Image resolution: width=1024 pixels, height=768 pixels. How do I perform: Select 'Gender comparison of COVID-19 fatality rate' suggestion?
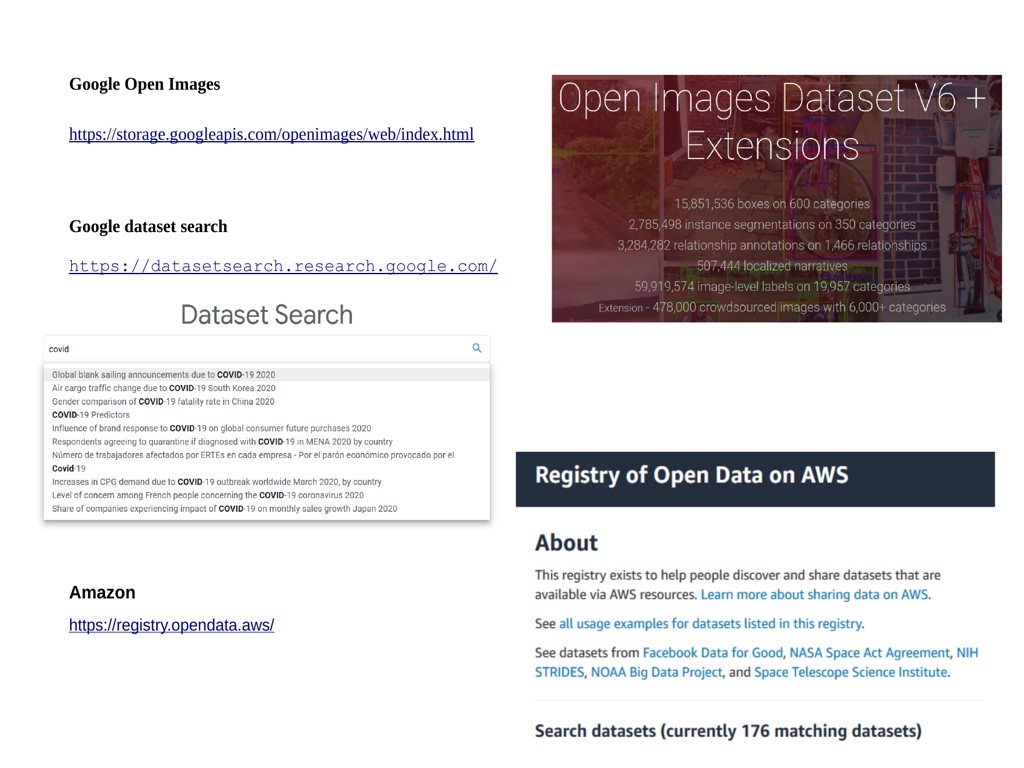(163, 401)
